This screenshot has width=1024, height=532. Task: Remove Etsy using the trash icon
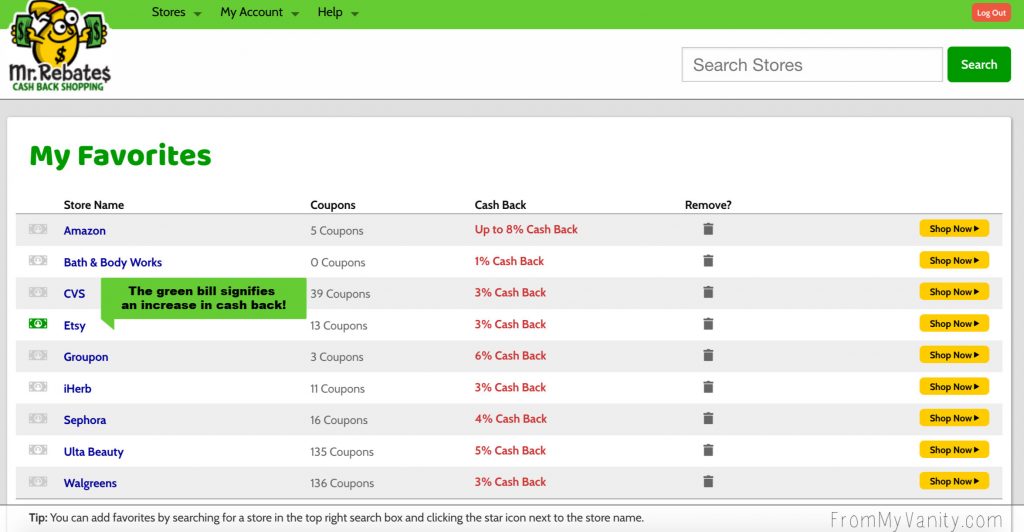(708, 324)
